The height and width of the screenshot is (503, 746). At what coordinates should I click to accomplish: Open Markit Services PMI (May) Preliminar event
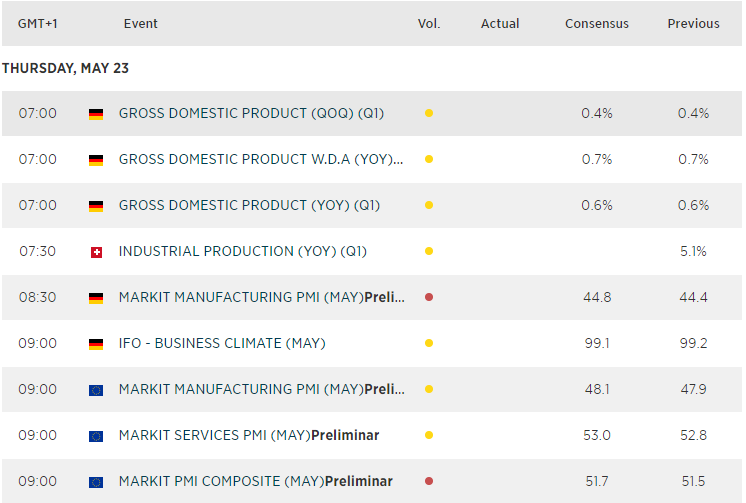coord(248,436)
